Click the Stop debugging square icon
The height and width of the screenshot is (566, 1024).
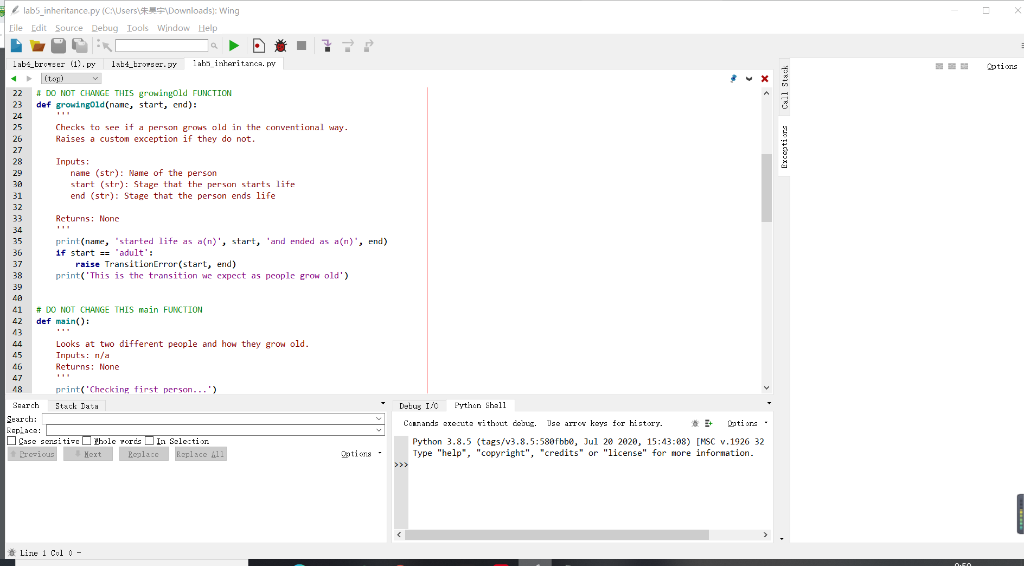tap(301, 45)
